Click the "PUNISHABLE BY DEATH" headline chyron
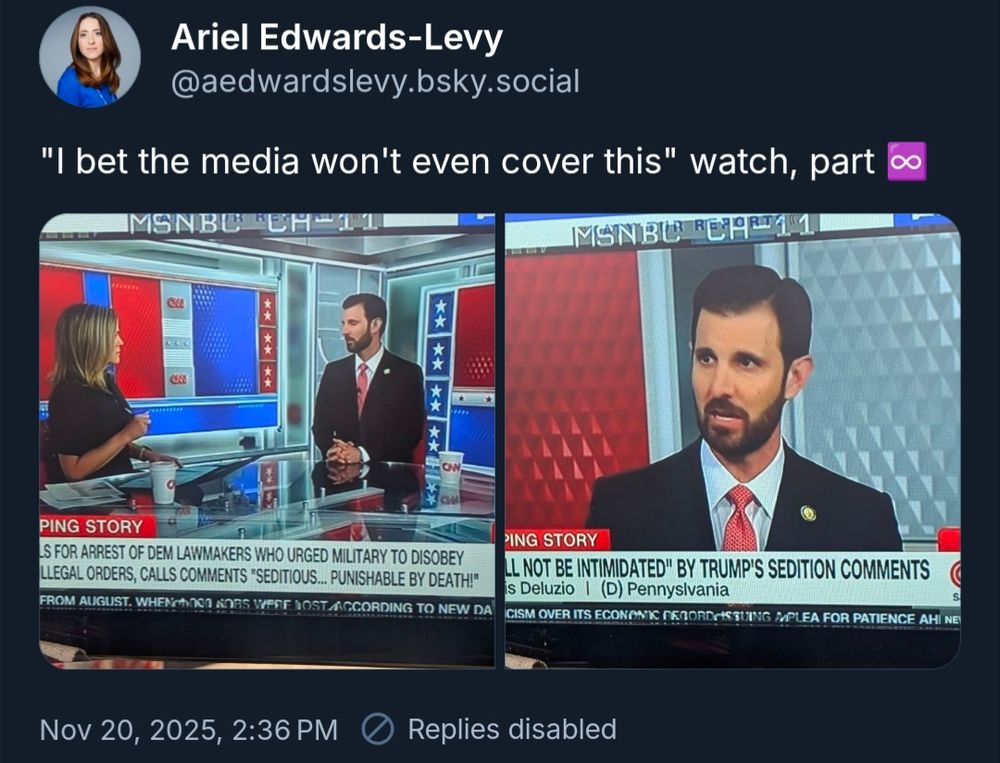 (261, 567)
